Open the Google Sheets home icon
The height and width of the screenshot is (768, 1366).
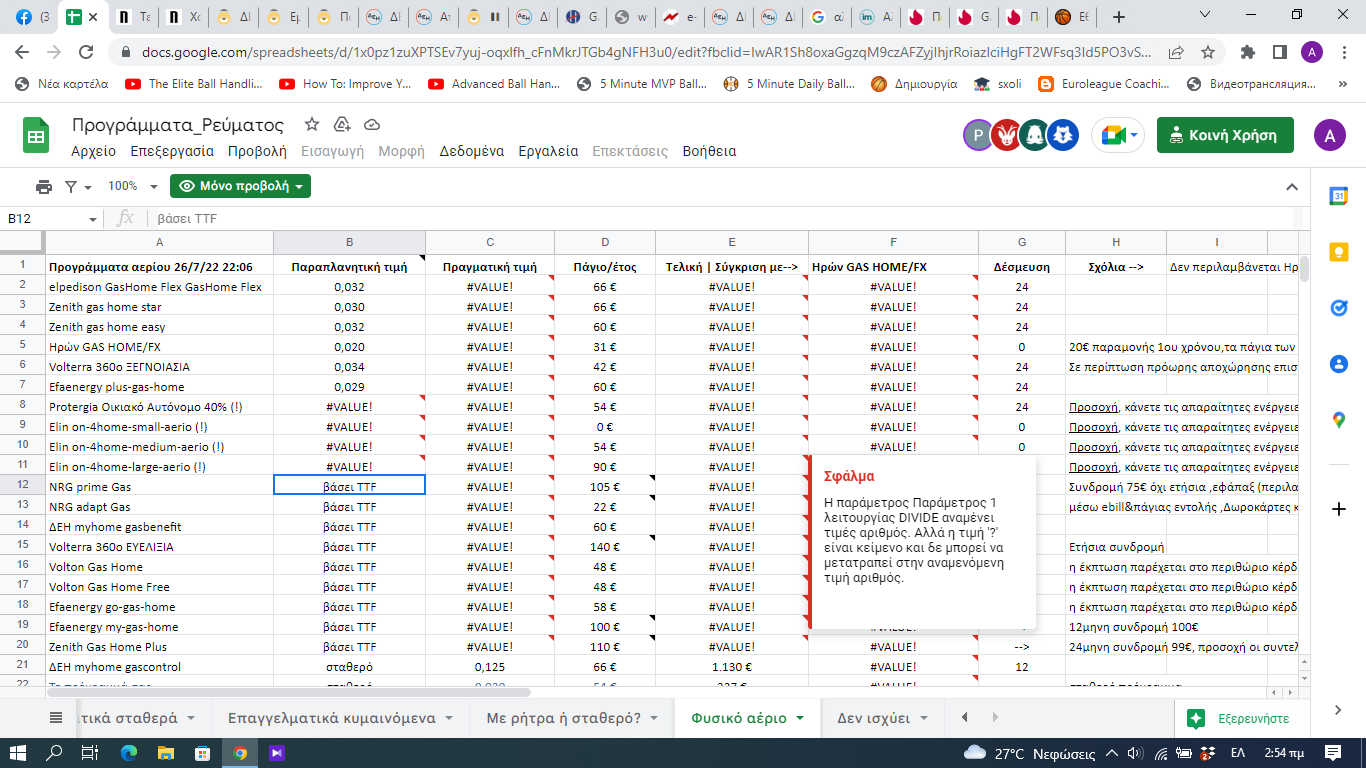36,136
